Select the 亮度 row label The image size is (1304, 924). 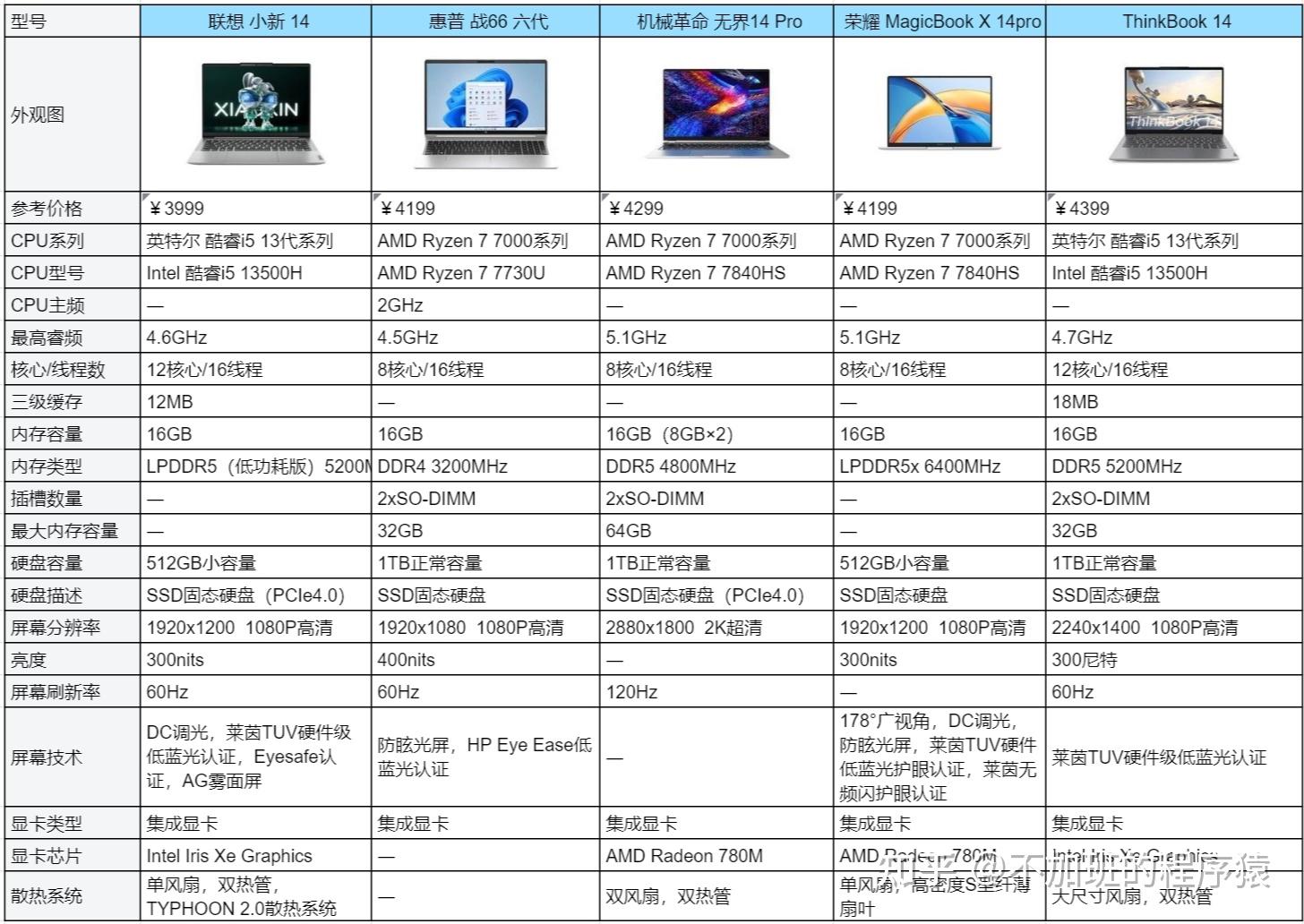tap(73, 660)
